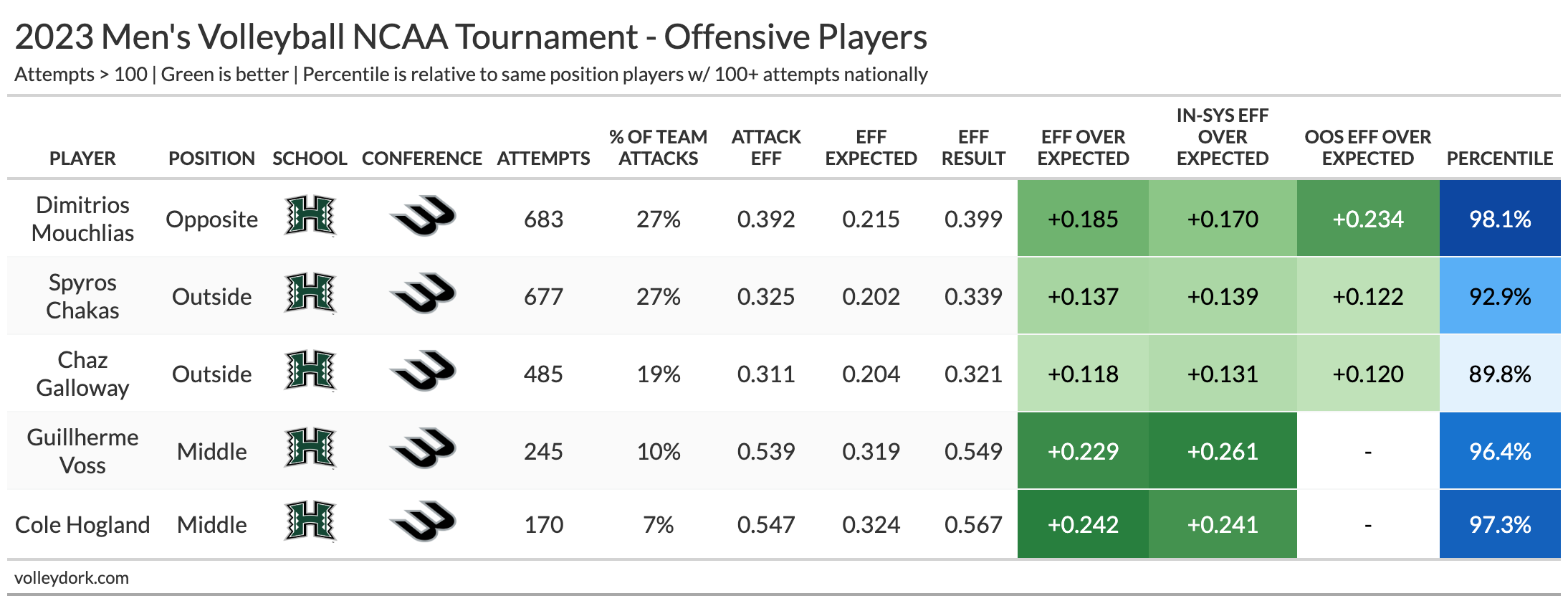The height and width of the screenshot is (601, 1568).
Task: Click conference logo in Chaz Galloway row
Action: 422,371
